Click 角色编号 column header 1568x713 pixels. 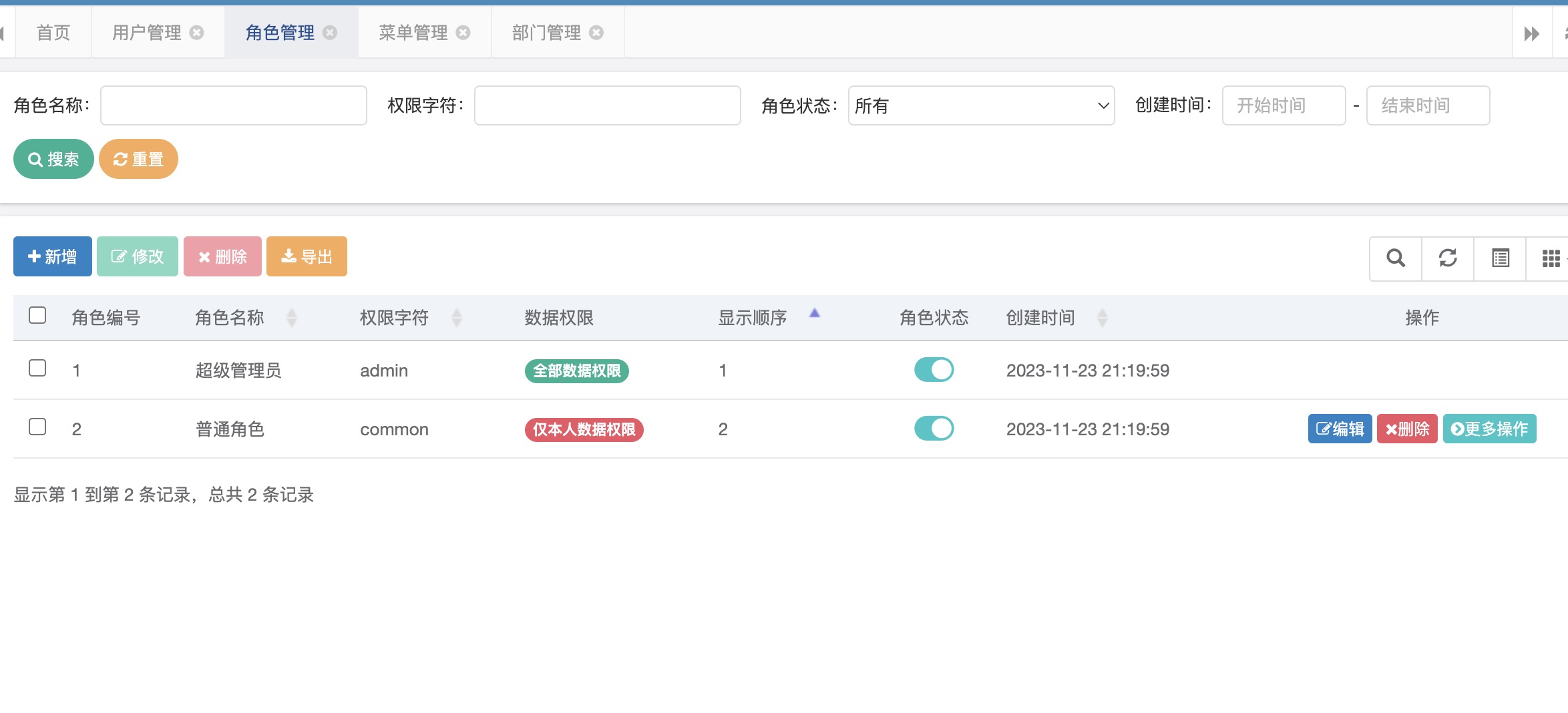[106, 318]
